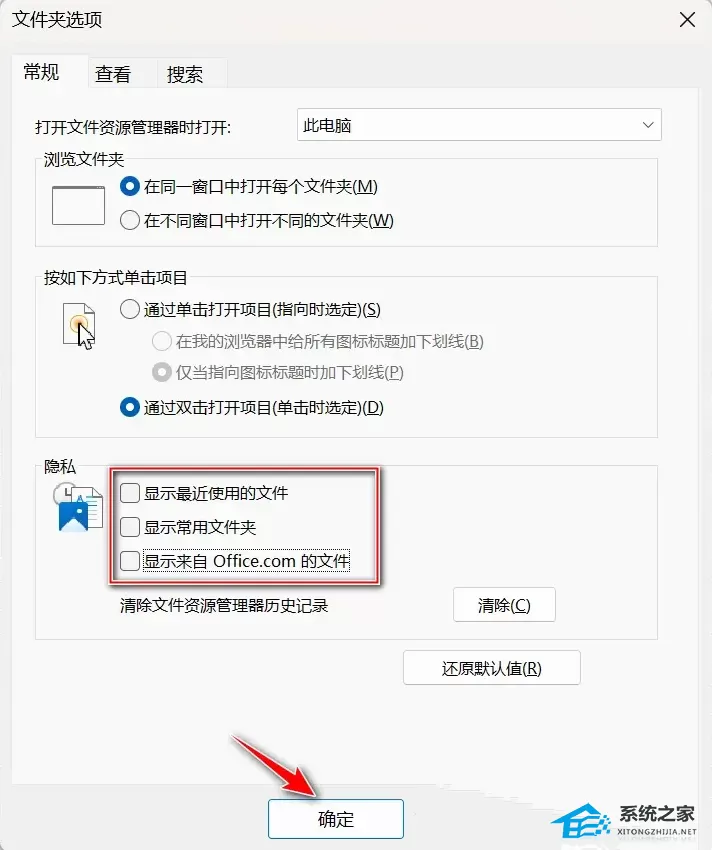712x850 pixels.
Task: Select 通过双击打开项目 radio button
Action: coord(130,407)
